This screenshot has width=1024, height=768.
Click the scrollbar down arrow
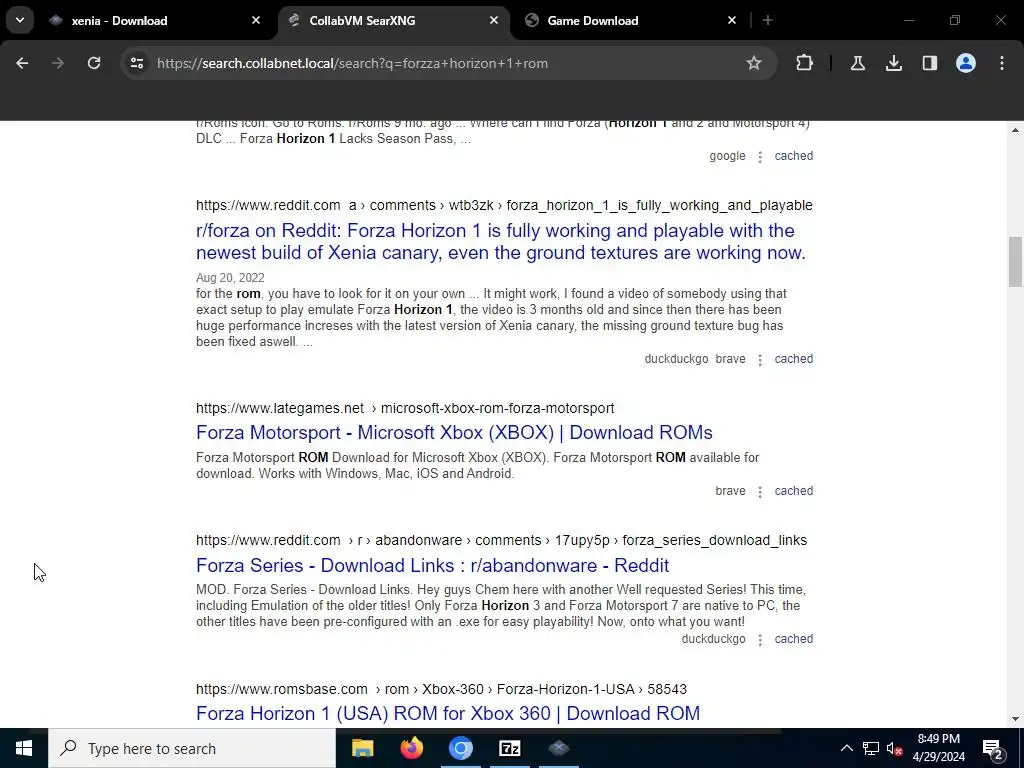coord(1015,719)
